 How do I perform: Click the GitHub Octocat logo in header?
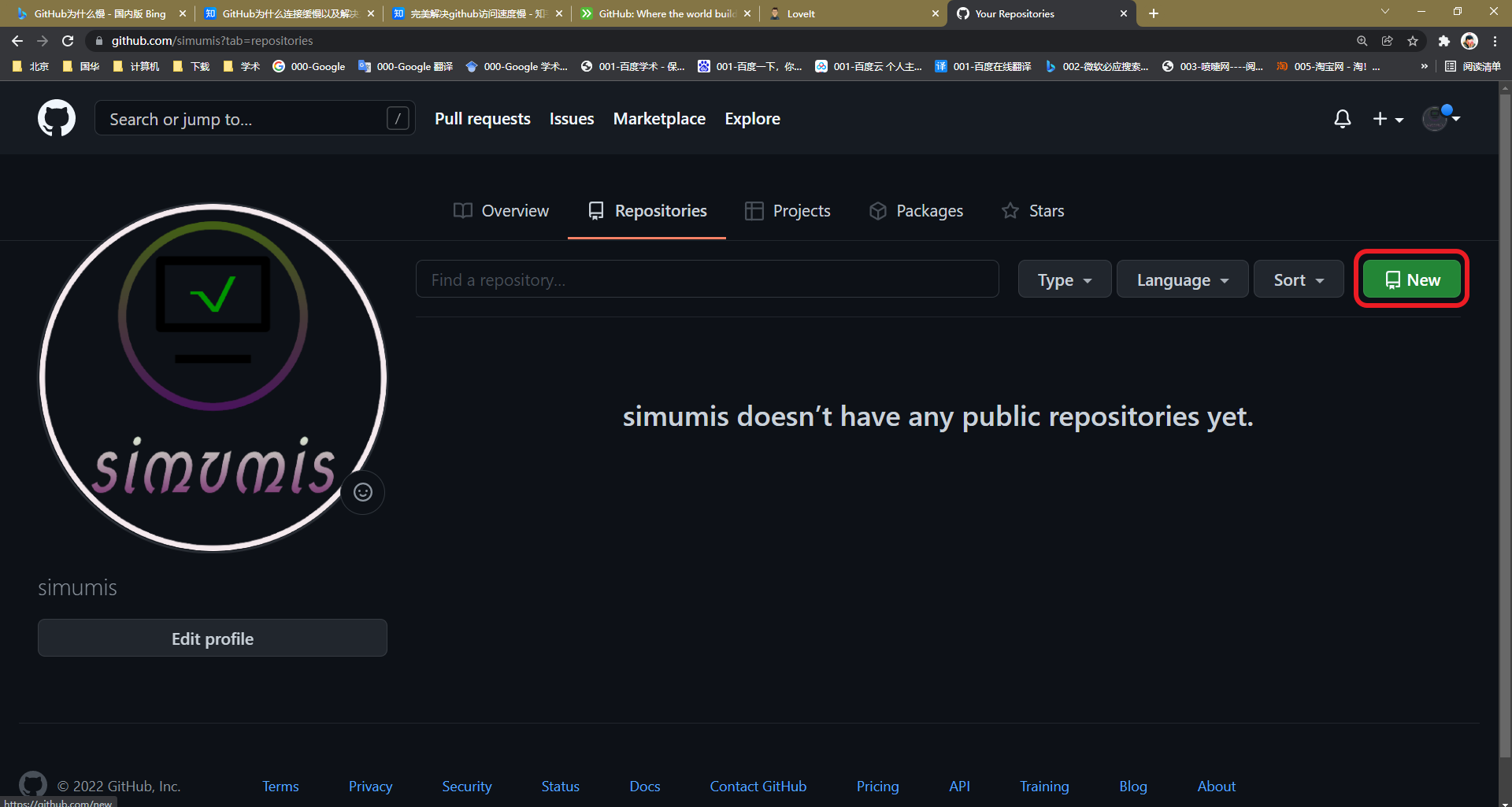57,118
